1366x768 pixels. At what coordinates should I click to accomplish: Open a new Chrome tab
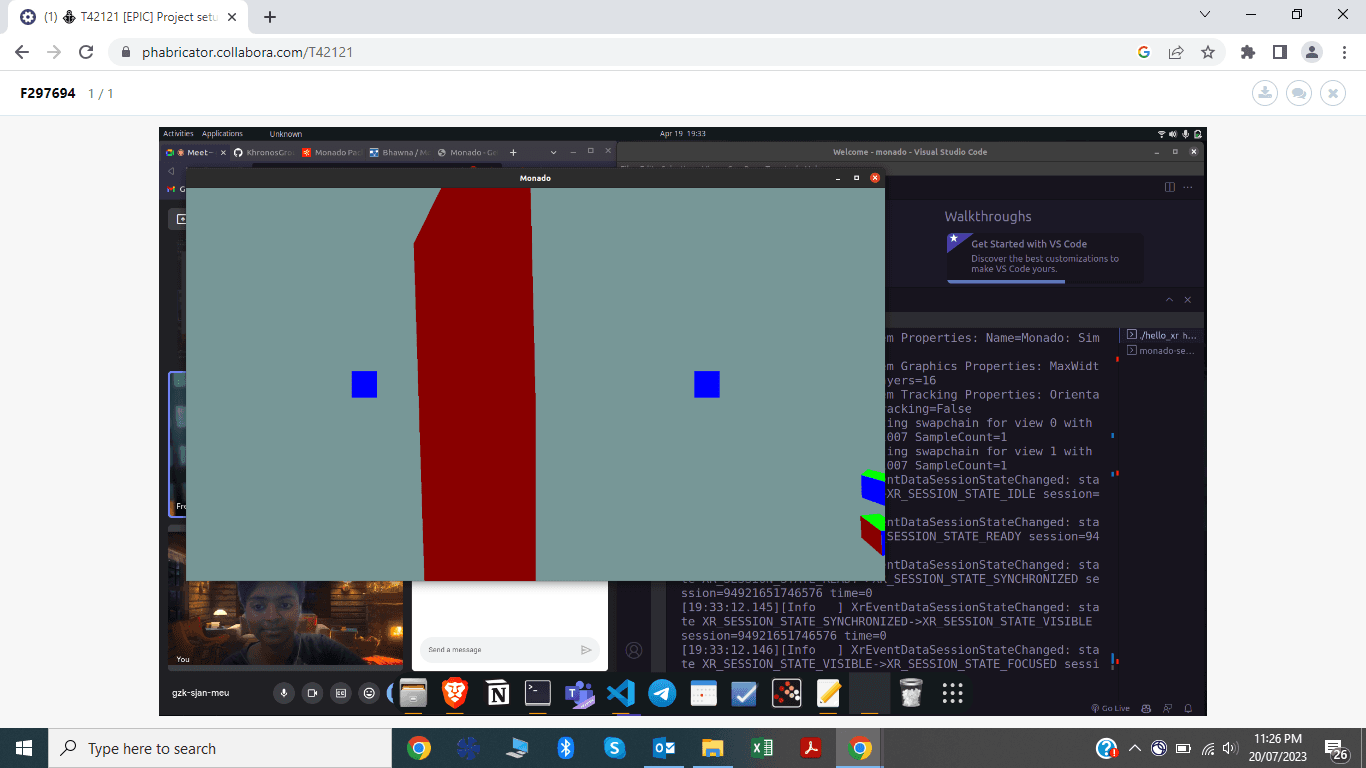click(269, 17)
